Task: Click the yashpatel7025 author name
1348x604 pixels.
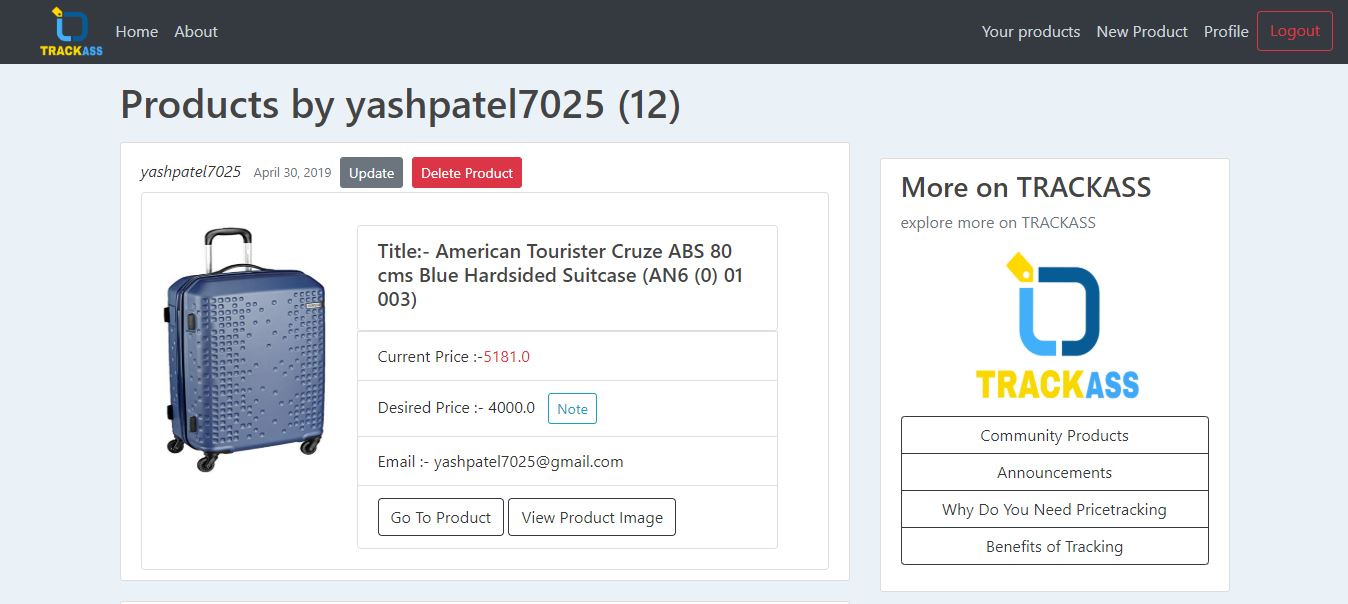Action: [191, 172]
